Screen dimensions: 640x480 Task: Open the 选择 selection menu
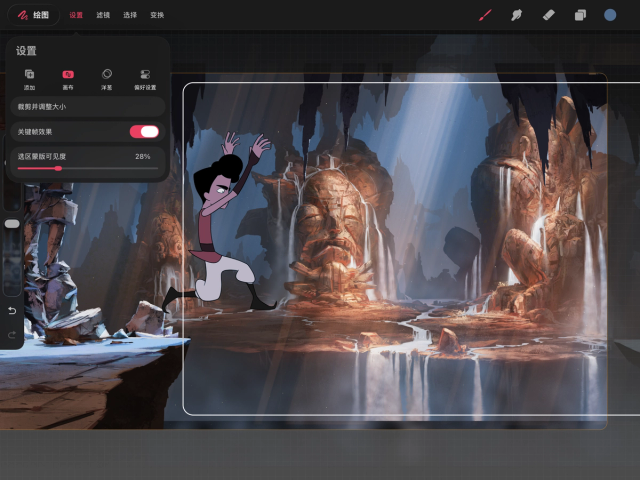pos(130,15)
